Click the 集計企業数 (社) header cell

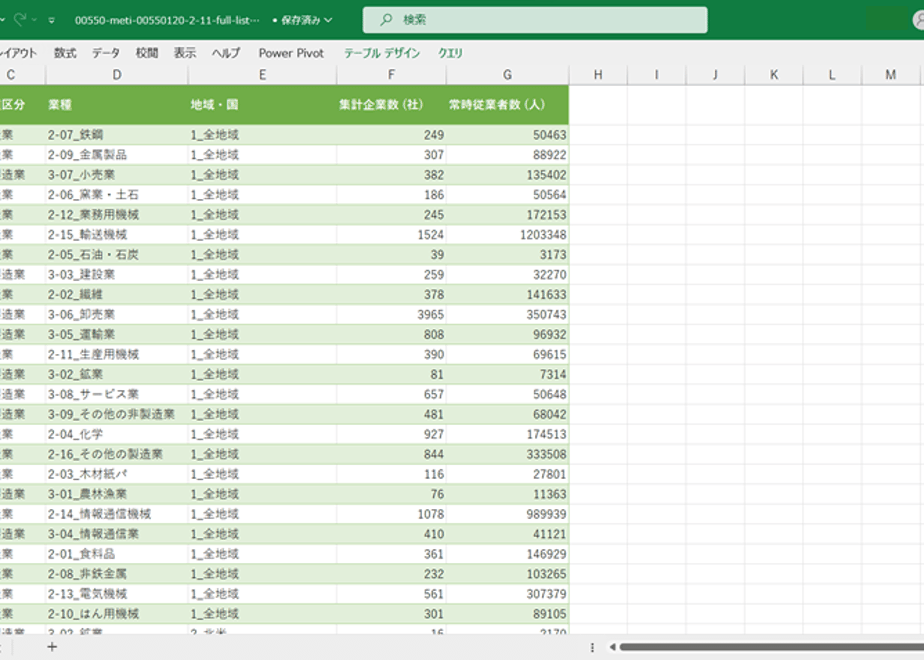(391, 105)
